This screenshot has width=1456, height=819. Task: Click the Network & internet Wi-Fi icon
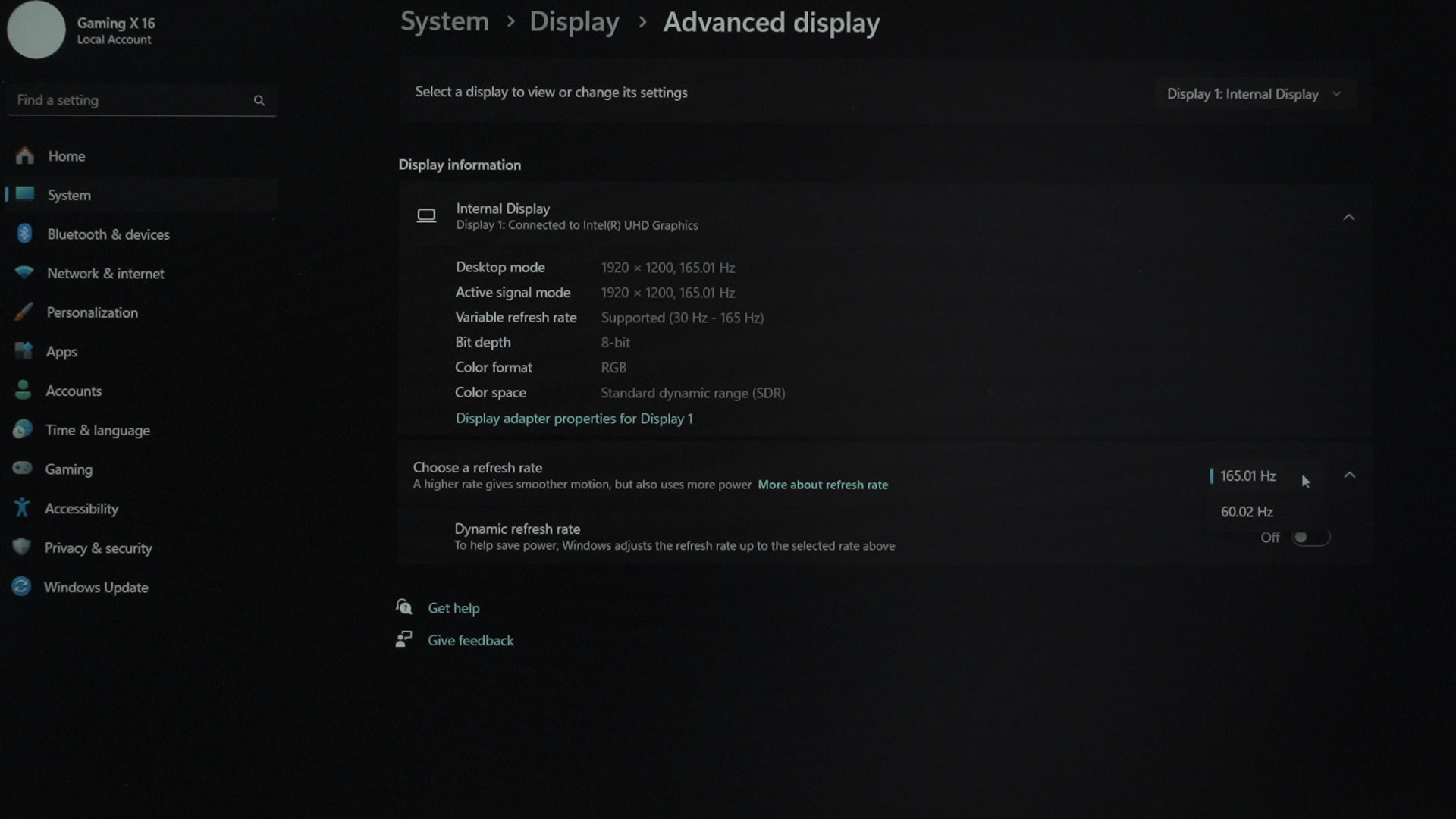click(24, 272)
